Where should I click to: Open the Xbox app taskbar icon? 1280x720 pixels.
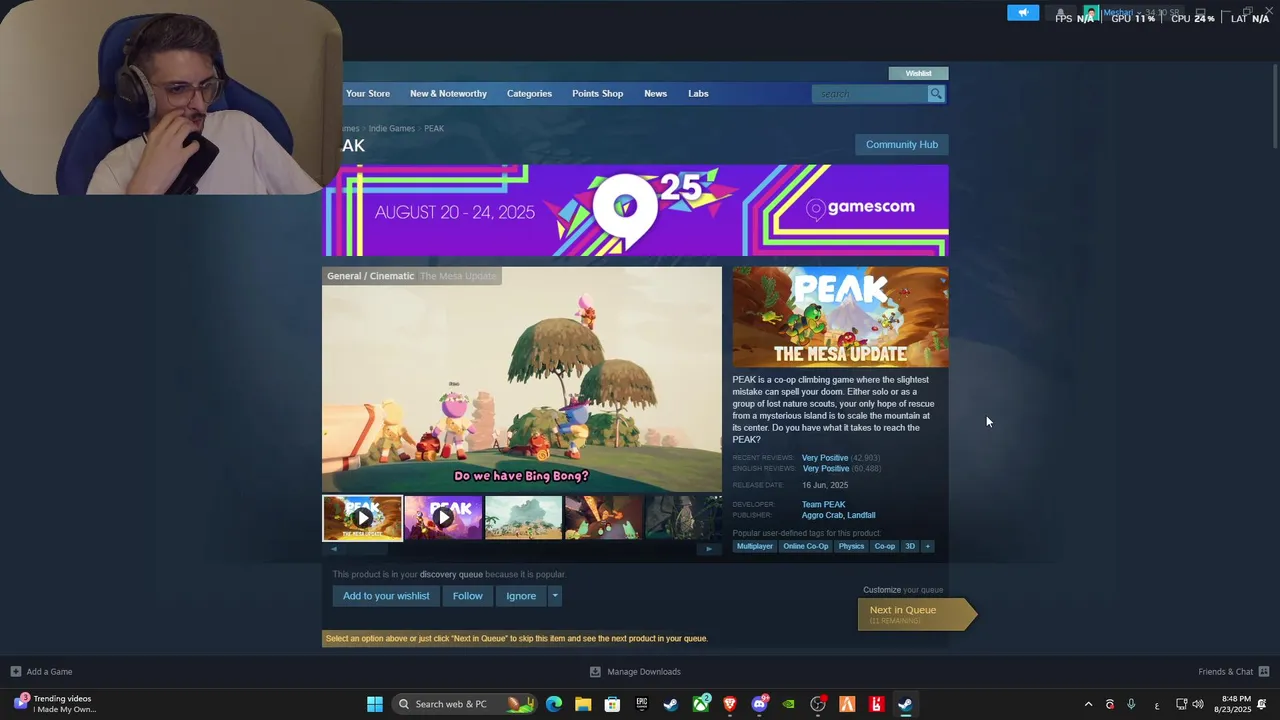click(x=701, y=704)
